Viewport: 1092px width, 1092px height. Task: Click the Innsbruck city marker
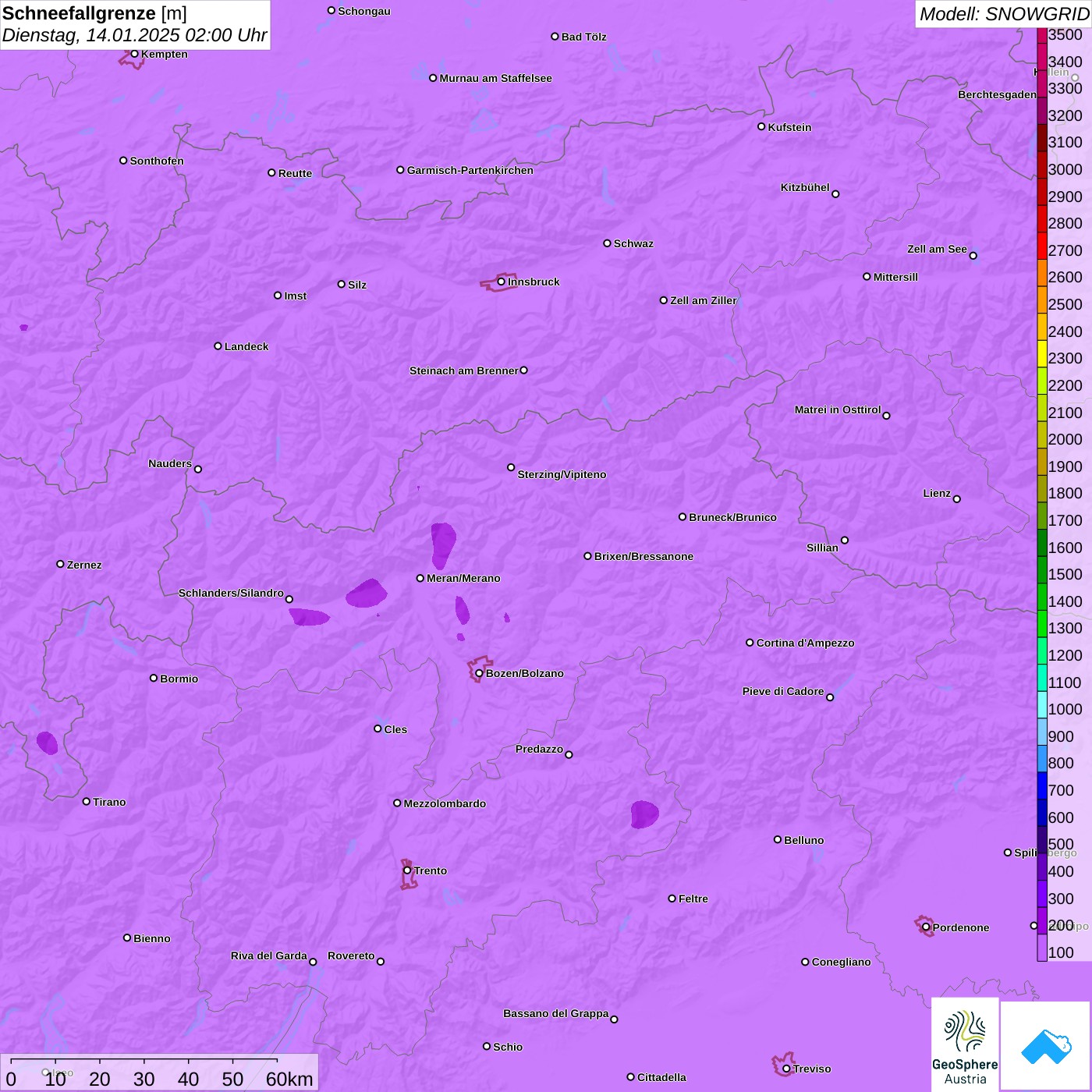[x=502, y=282]
